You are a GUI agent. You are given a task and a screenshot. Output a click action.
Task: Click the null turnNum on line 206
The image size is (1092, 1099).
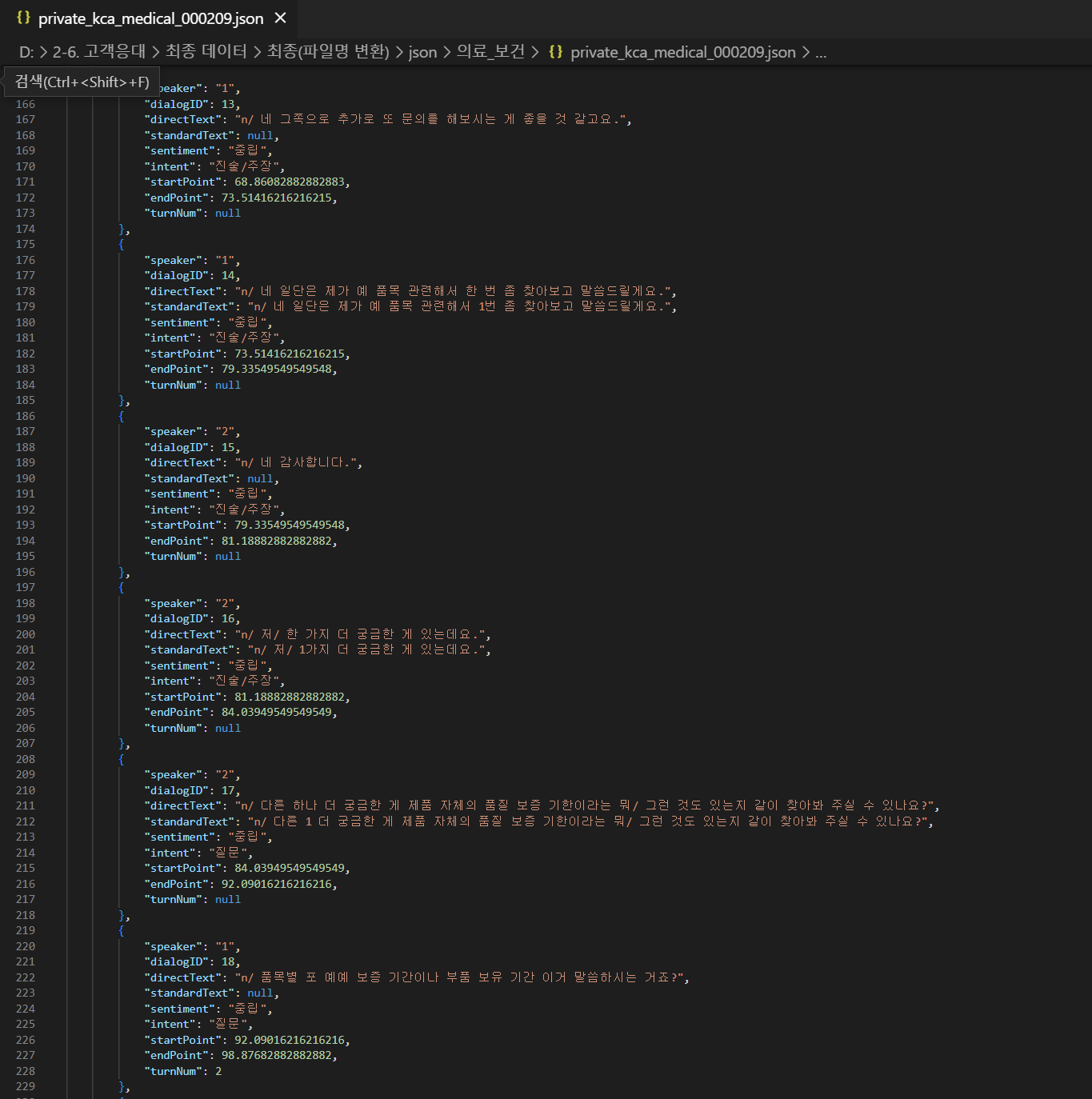[x=228, y=728]
